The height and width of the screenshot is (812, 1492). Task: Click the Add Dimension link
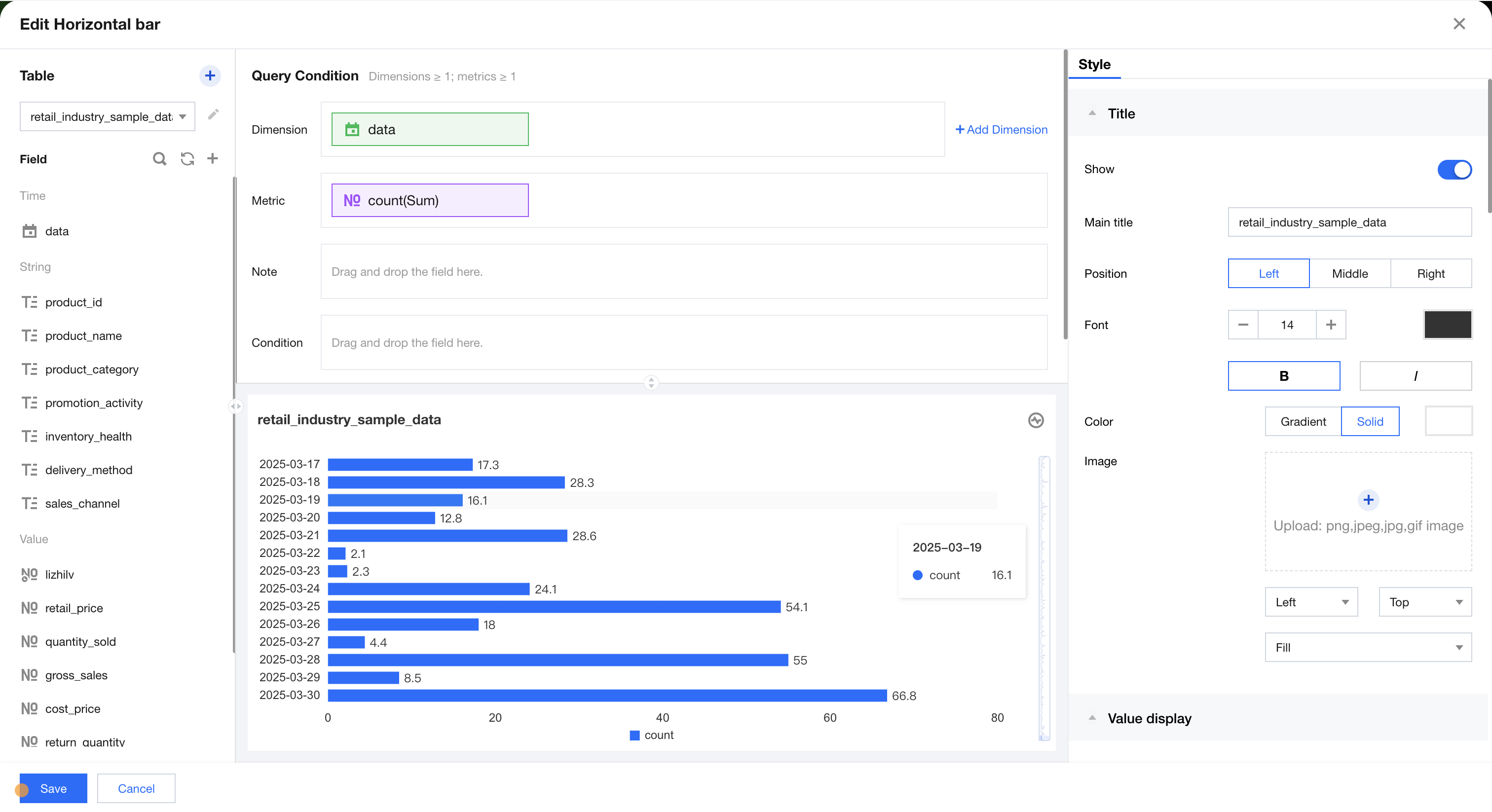click(1001, 130)
